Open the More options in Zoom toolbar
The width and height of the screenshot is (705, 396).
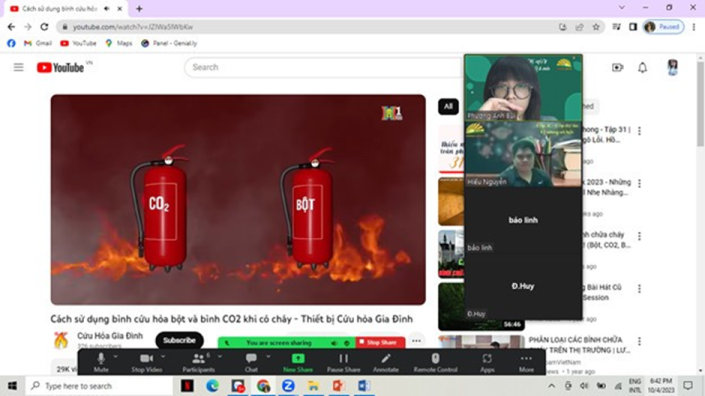coord(526,362)
